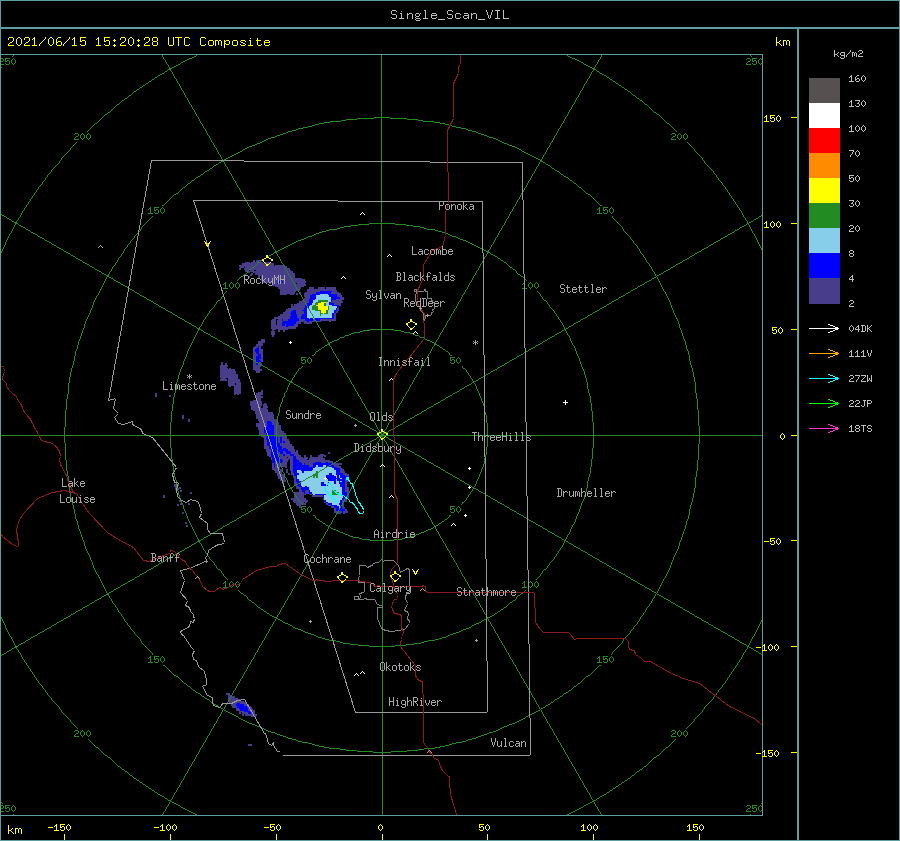Click the ThreeHills label

click(501, 437)
